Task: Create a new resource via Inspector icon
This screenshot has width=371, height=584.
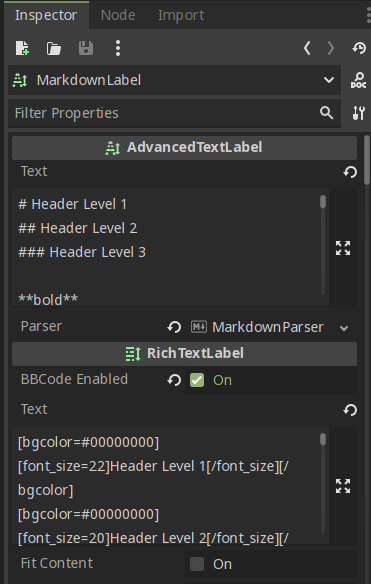Action: (x=22, y=48)
